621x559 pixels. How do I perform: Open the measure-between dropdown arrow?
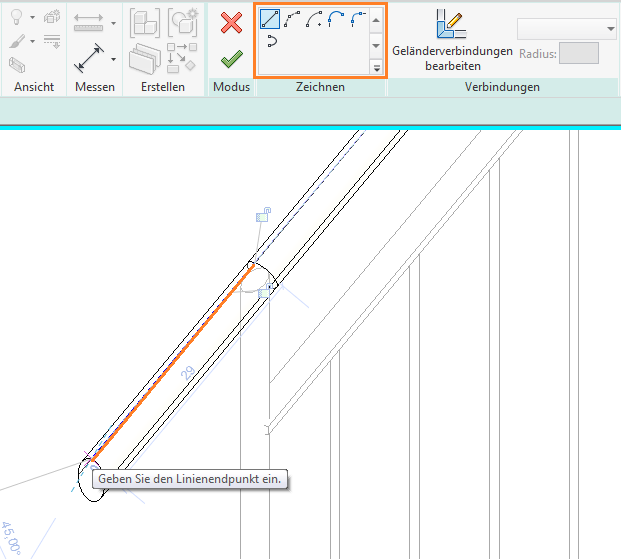pos(114,22)
